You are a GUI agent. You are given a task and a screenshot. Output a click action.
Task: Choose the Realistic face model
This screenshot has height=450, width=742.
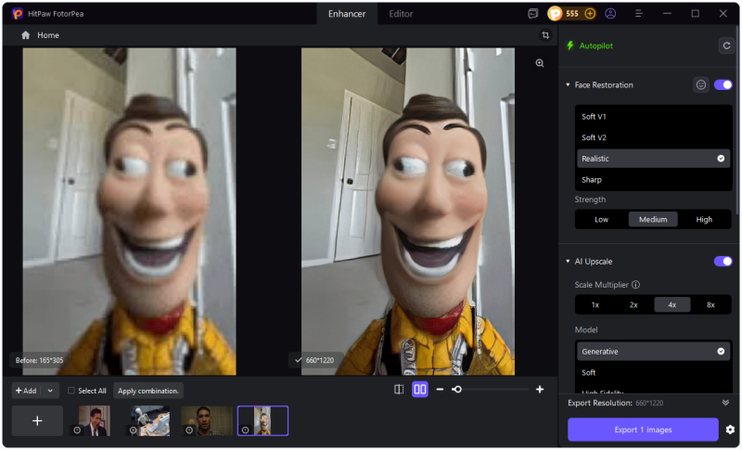(x=653, y=159)
